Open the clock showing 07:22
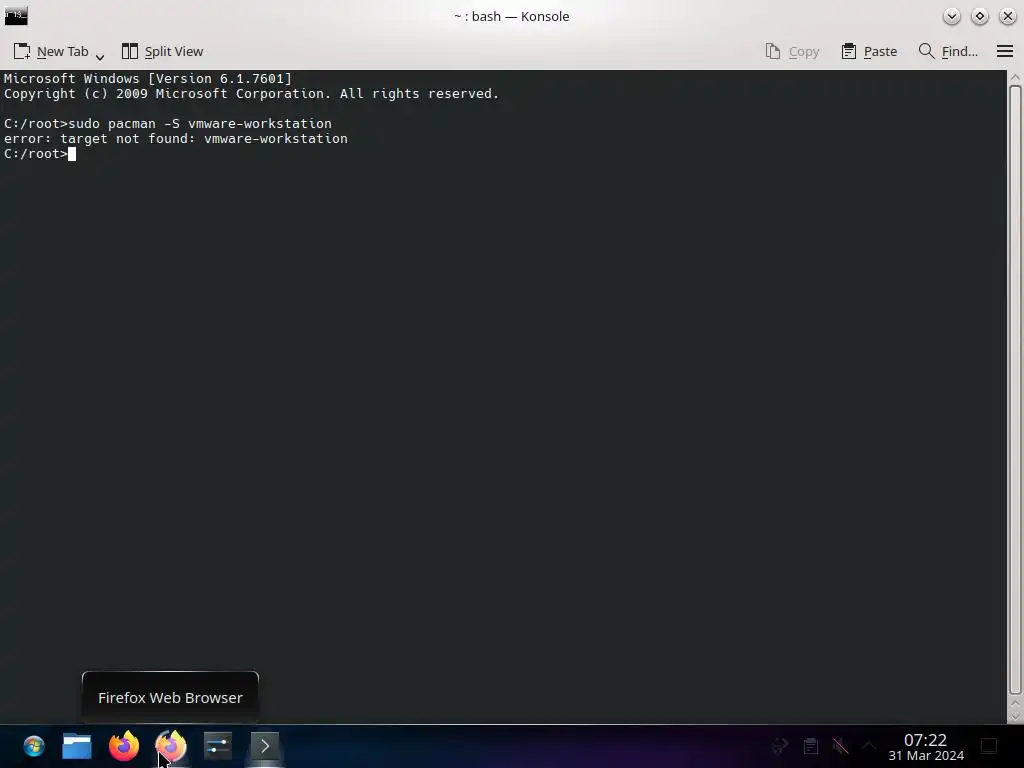This screenshot has height=768, width=1024. point(925,747)
